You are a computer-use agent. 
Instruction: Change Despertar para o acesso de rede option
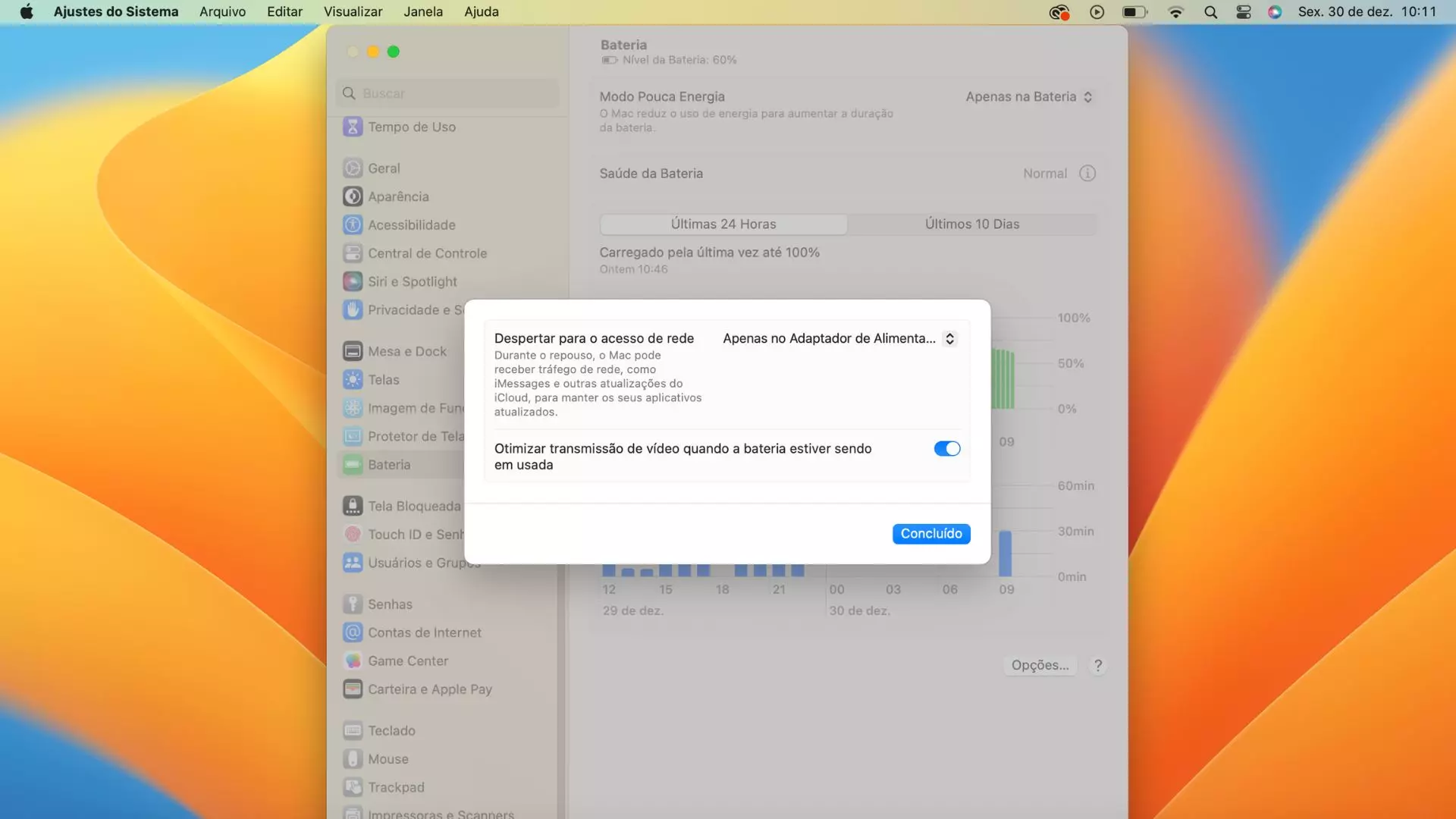coord(838,338)
